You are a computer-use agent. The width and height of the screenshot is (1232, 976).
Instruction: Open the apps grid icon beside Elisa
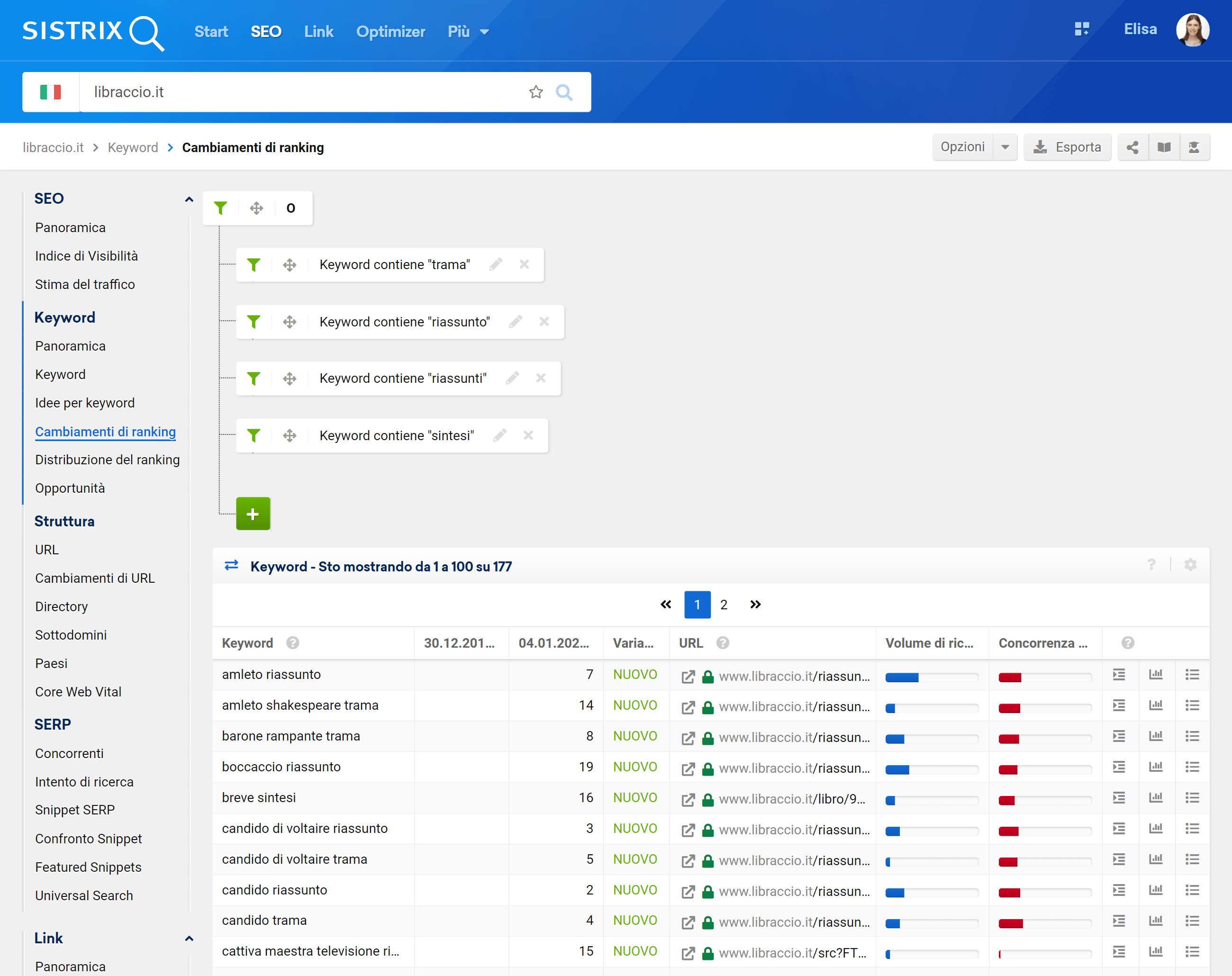click(1082, 29)
